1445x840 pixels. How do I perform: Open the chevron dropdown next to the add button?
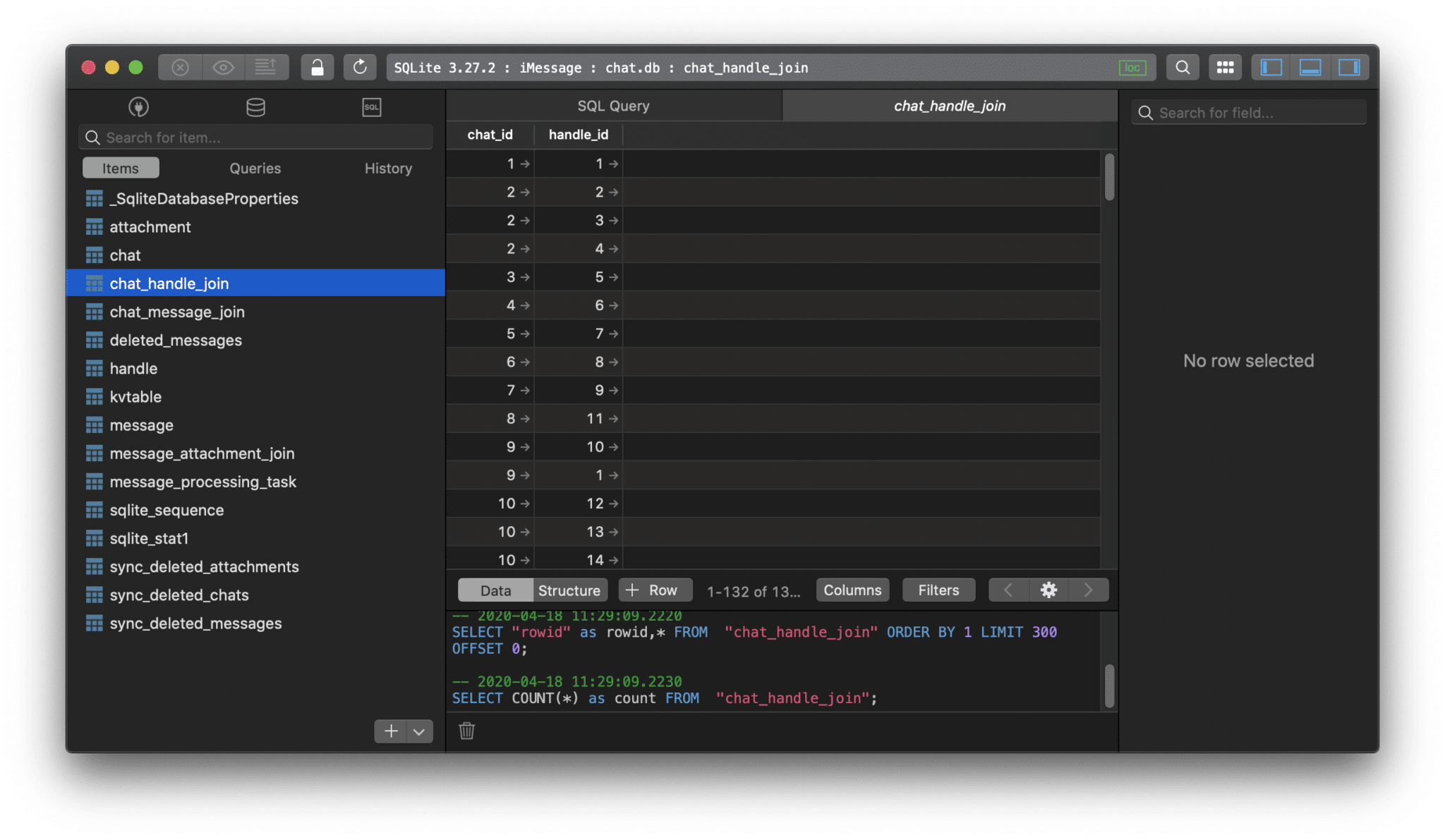(x=420, y=731)
